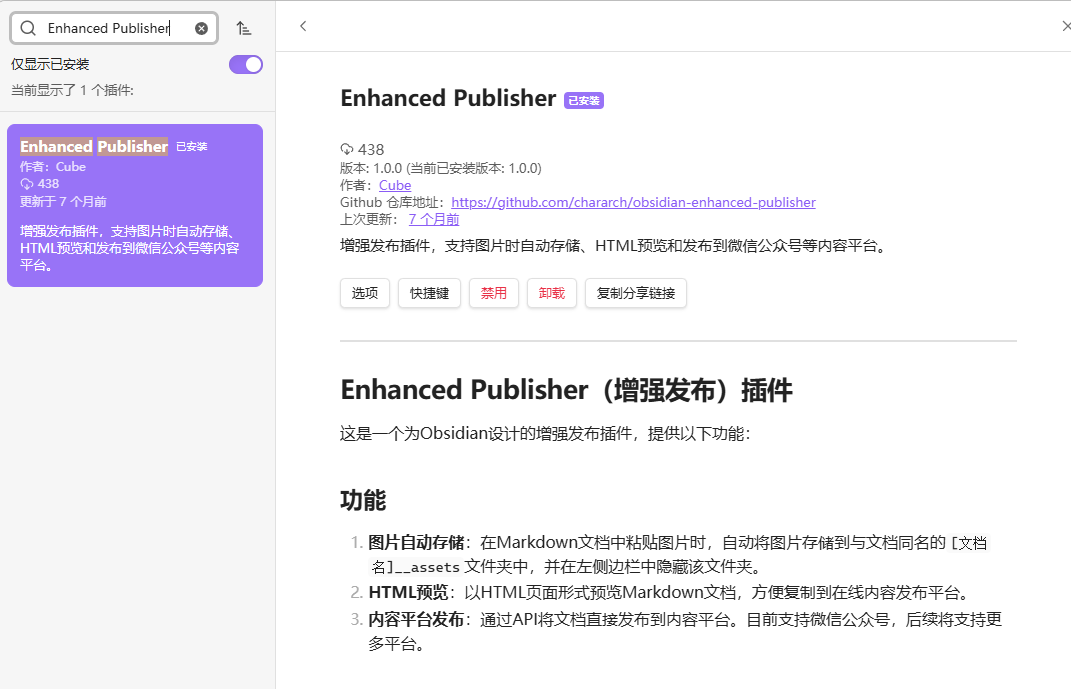Open the plugin sort order options
The image size is (1071, 689).
[244, 29]
